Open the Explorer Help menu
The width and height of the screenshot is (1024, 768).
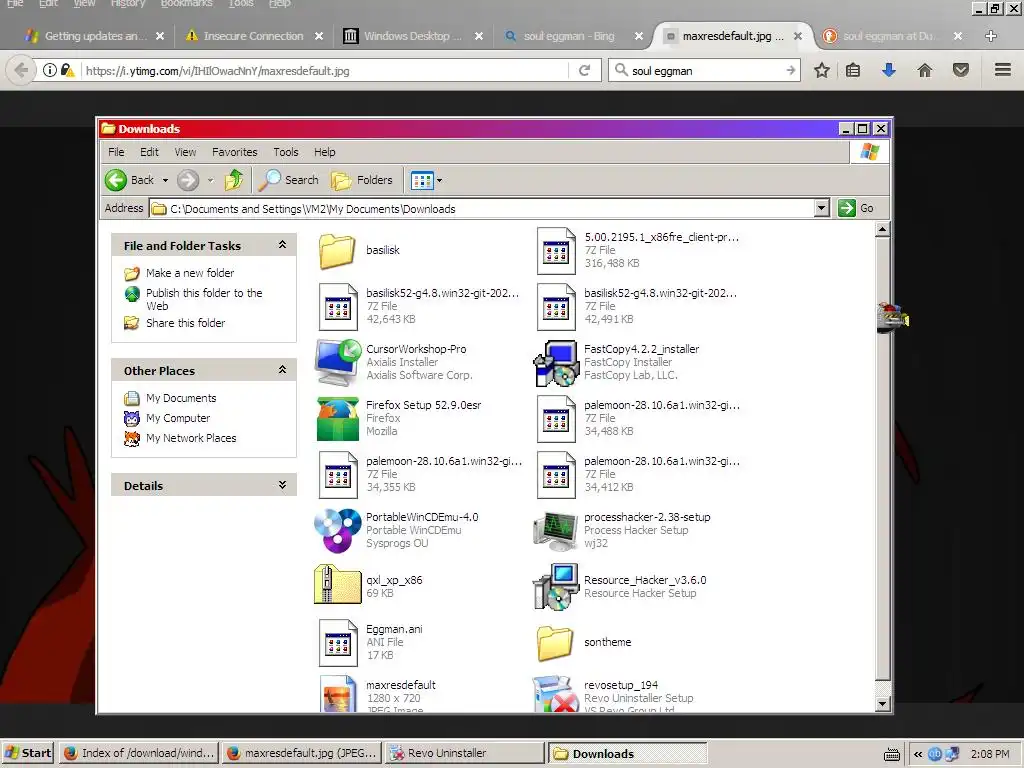(325, 152)
